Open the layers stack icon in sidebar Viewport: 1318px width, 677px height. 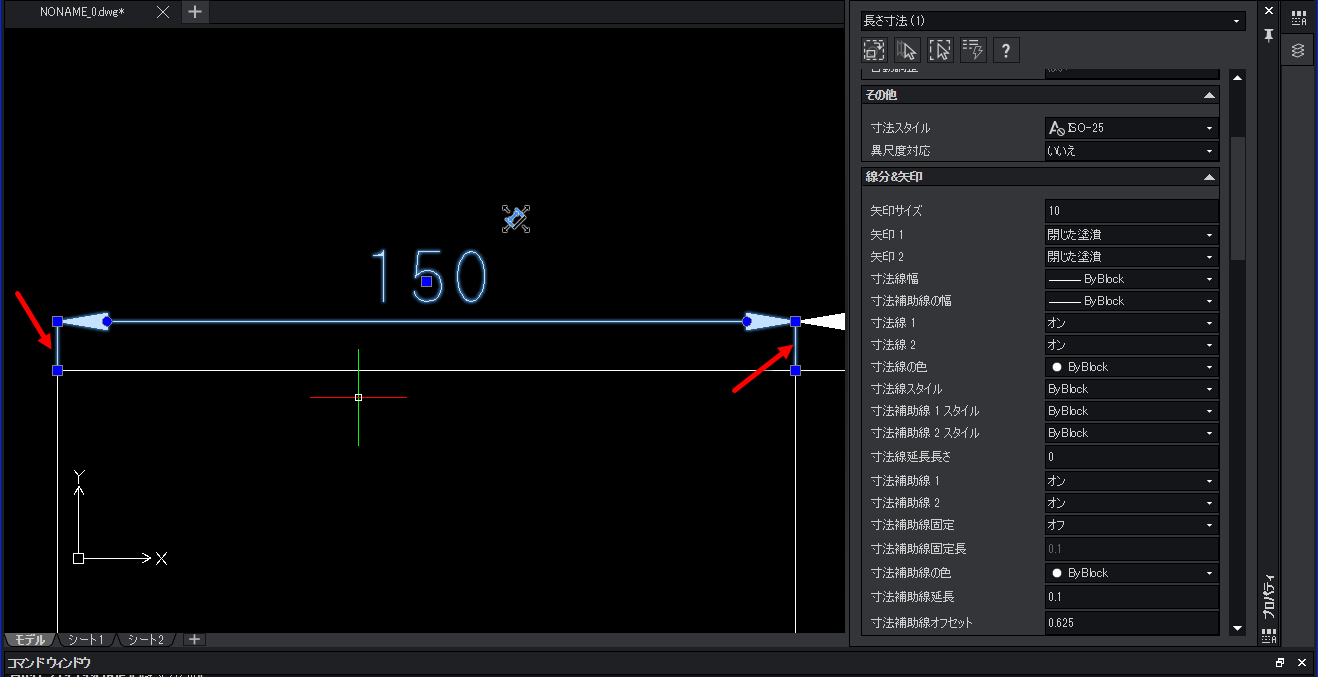1298,50
